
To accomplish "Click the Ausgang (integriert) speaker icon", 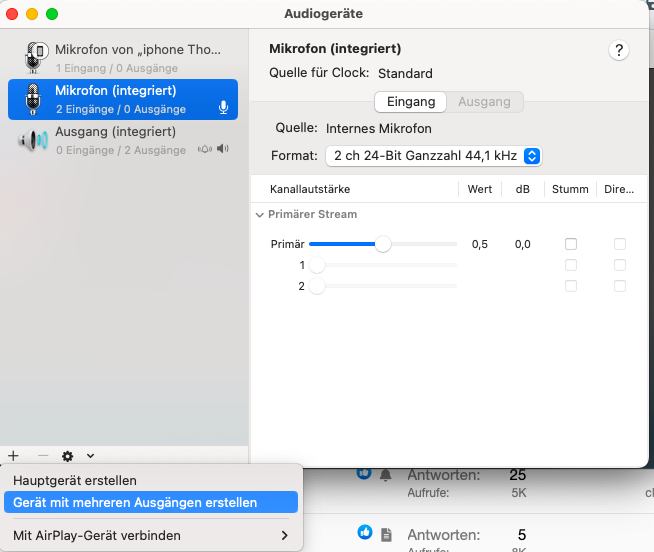I will pos(33,141).
